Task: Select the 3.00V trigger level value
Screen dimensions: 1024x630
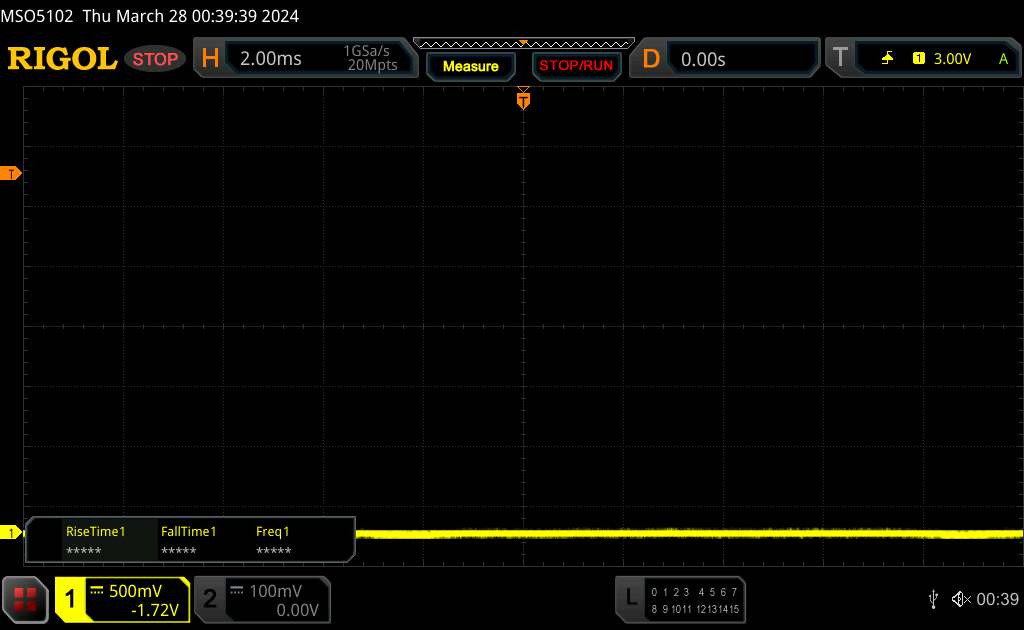Action: coord(952,59)
